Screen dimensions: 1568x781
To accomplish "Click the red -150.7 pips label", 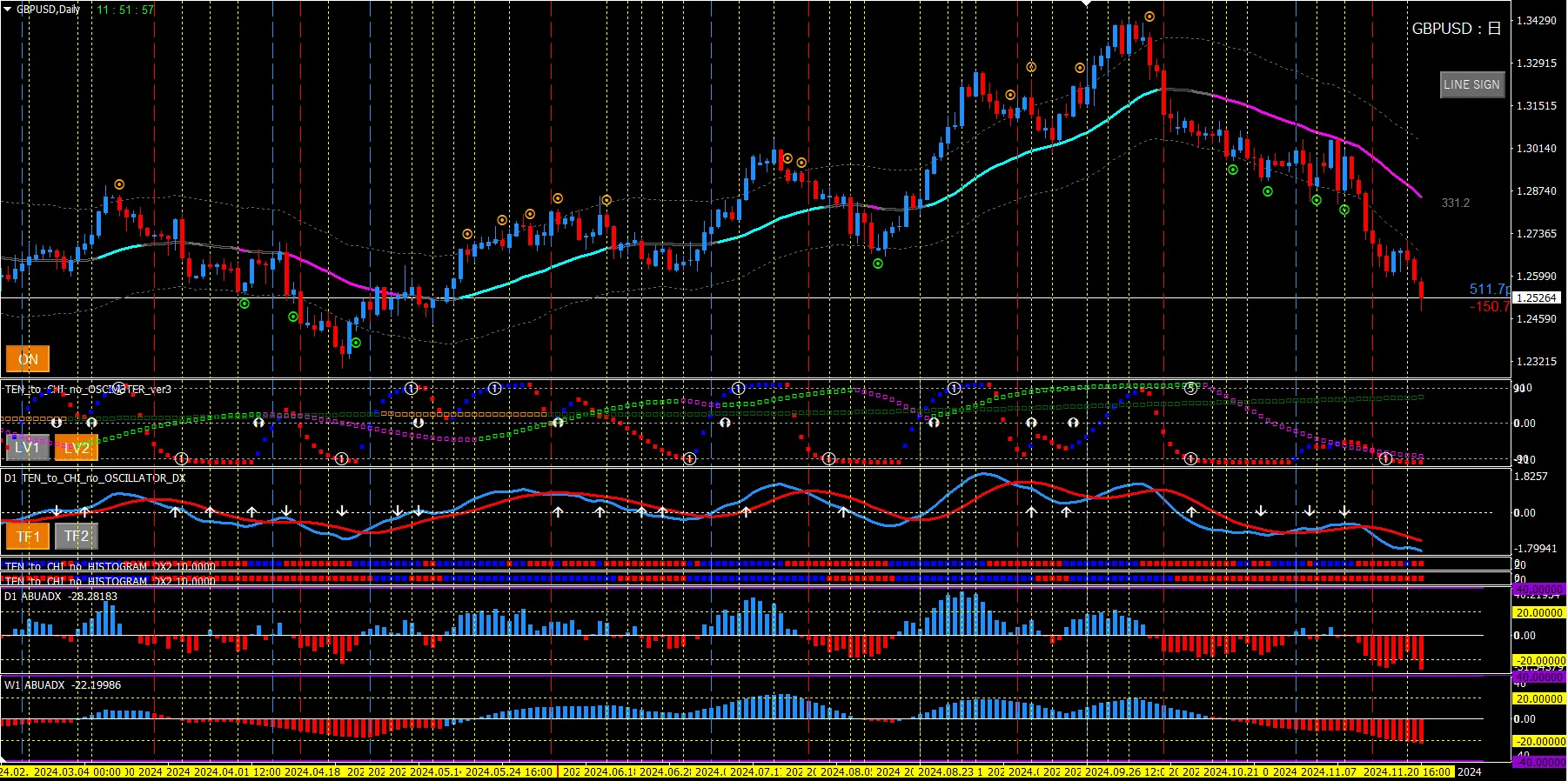I will click(1490, 306).
